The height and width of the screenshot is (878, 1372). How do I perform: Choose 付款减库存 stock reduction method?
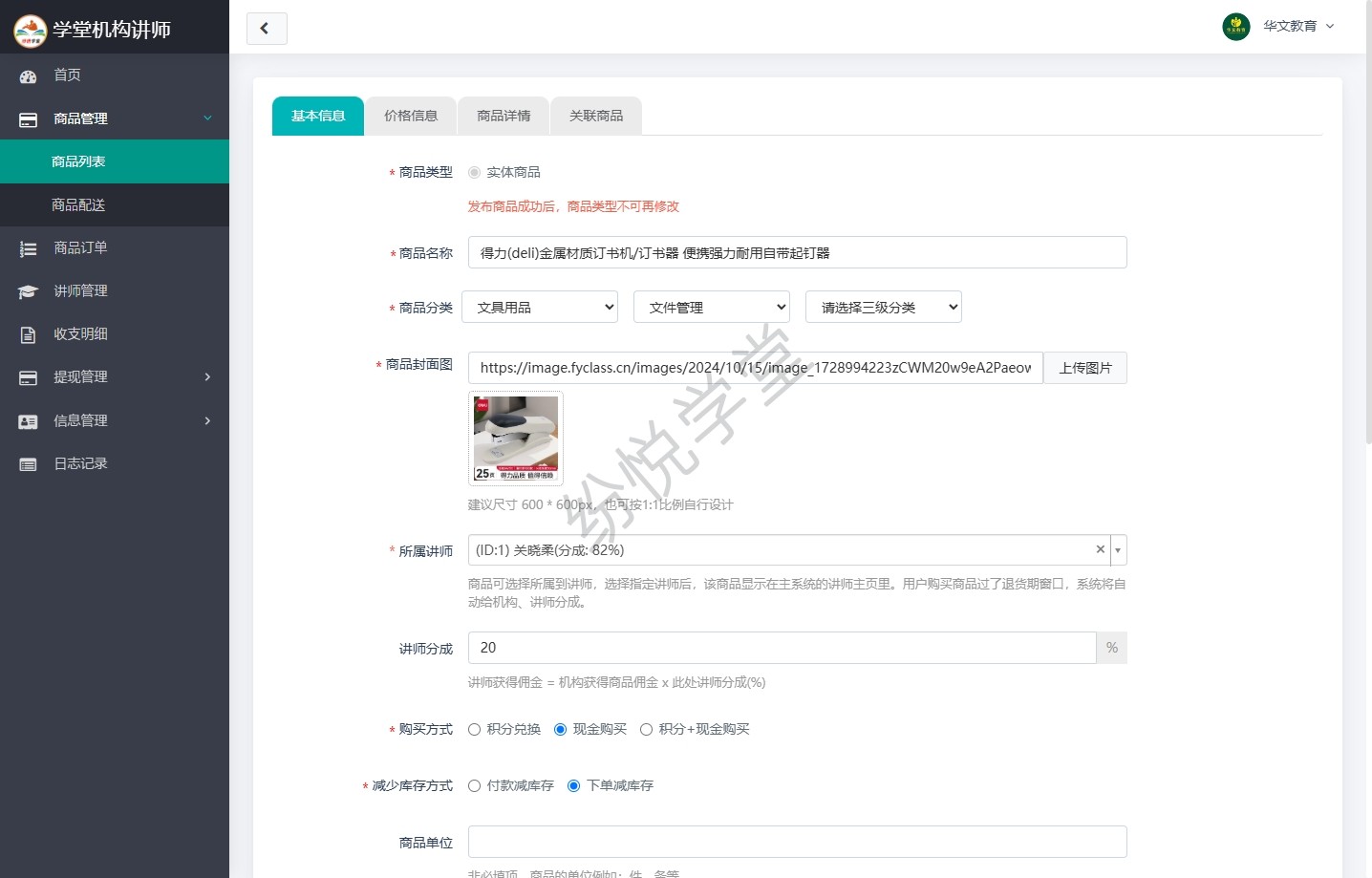point(474,786)
